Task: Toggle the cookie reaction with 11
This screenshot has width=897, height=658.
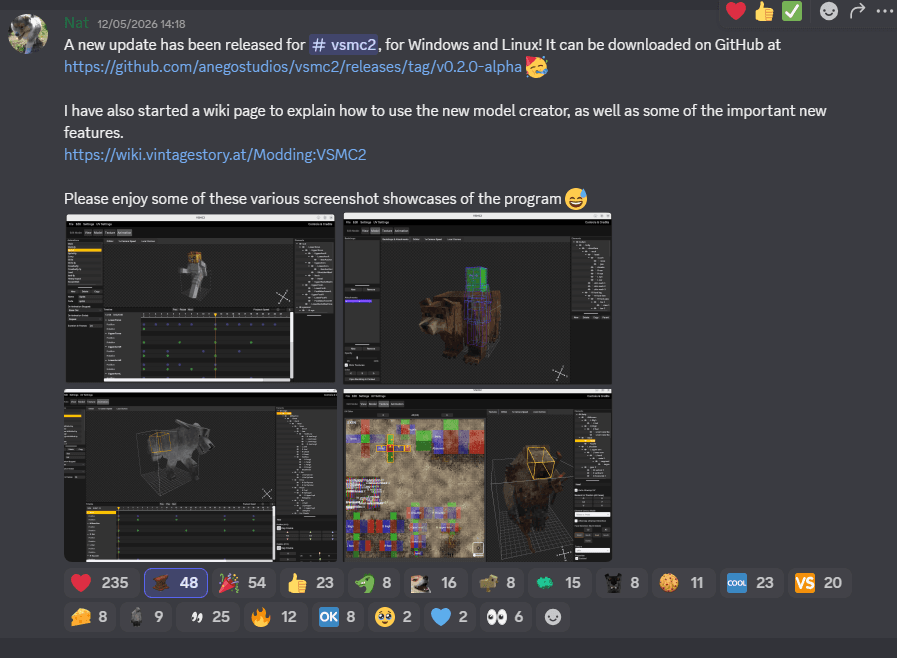Action: click(x=683, y=583)
